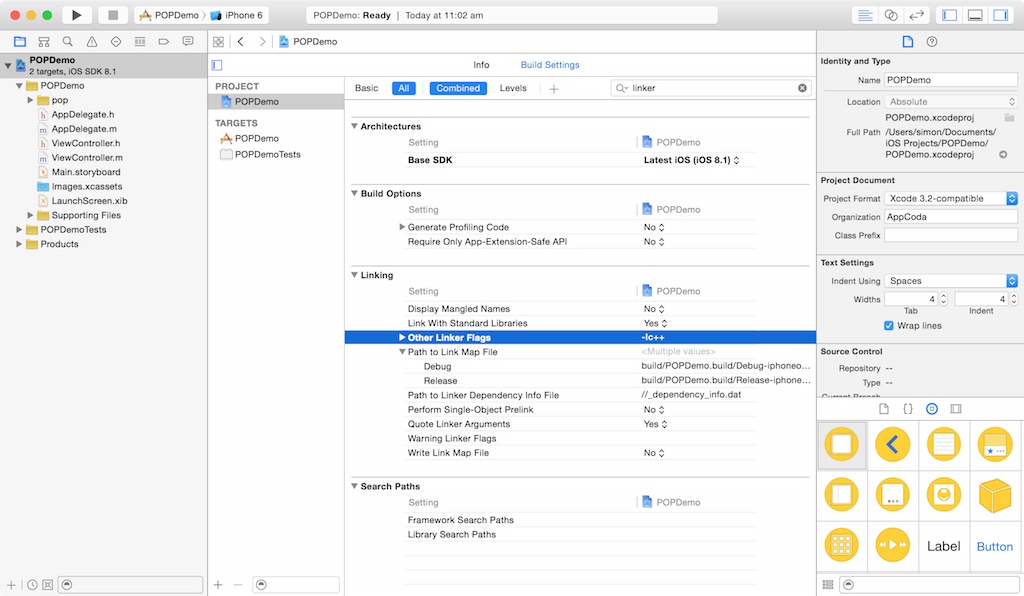Open the Issue navigator
Viewport: 1024px width, 596px height.
click(92, 42)
